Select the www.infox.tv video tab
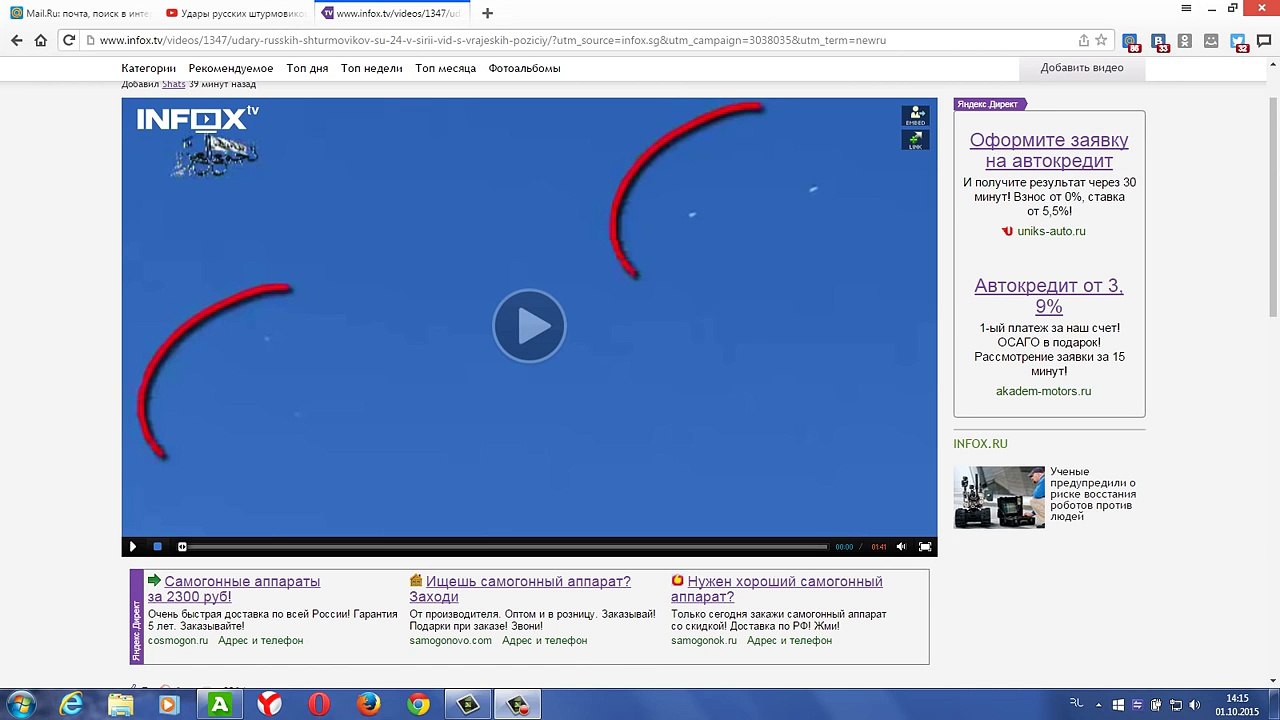 pyautogui.click(x=391, y=13)
